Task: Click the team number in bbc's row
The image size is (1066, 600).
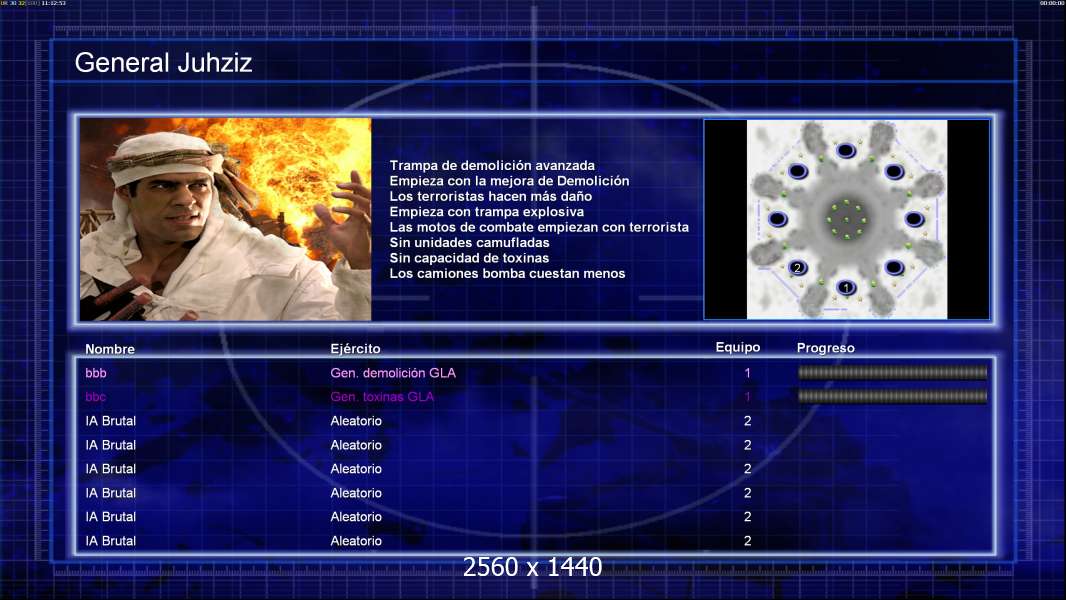Action: tap(747, 397)
